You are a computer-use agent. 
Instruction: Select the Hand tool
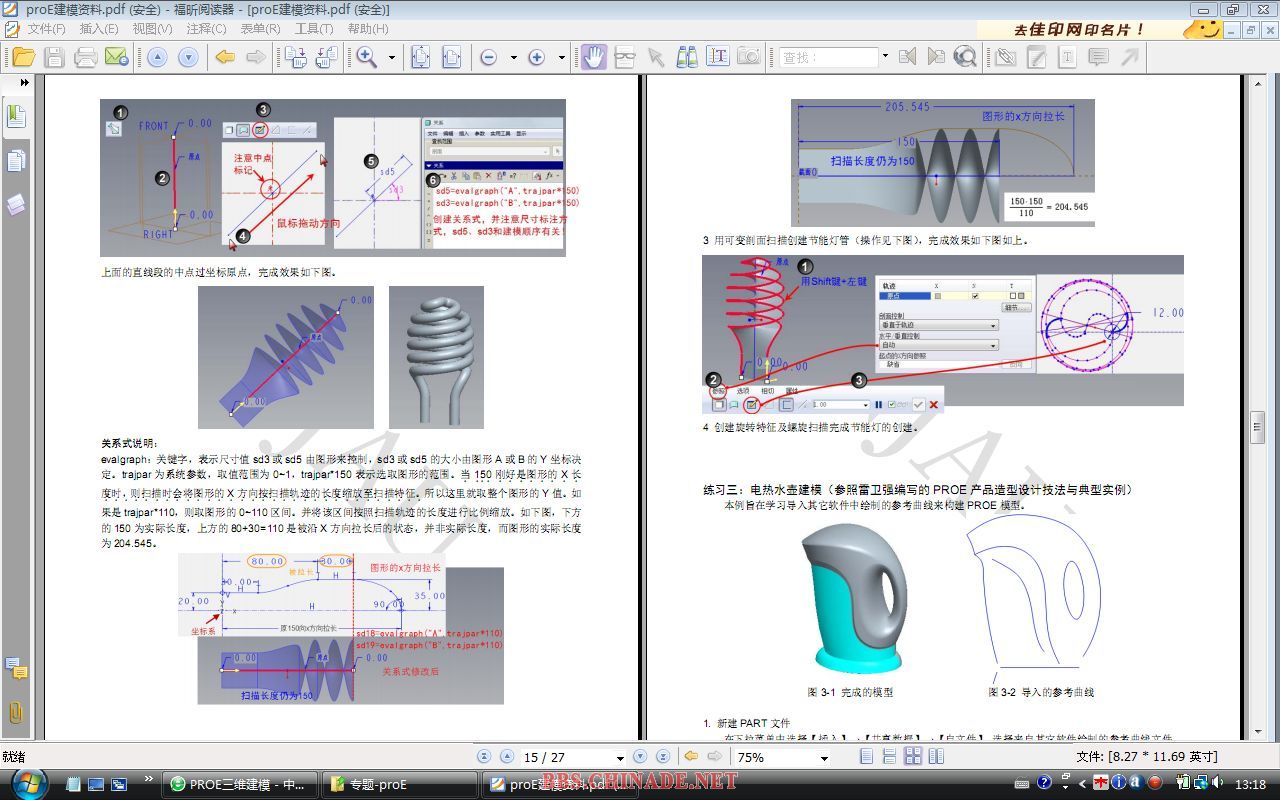[594, 57]
